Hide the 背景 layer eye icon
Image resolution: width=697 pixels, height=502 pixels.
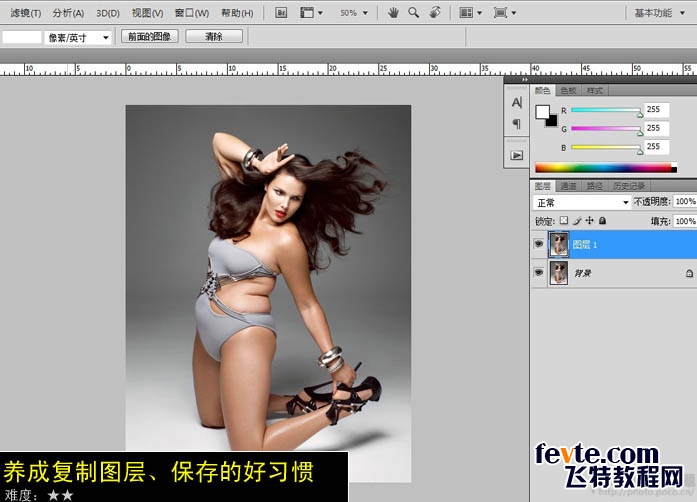pos(539,273)
